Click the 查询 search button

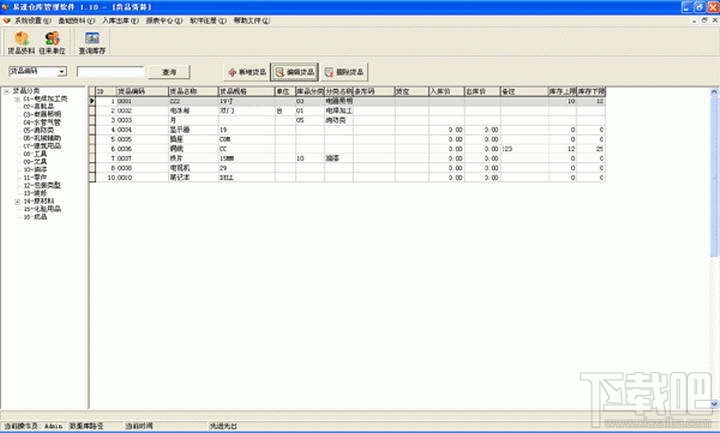(169, 72)
